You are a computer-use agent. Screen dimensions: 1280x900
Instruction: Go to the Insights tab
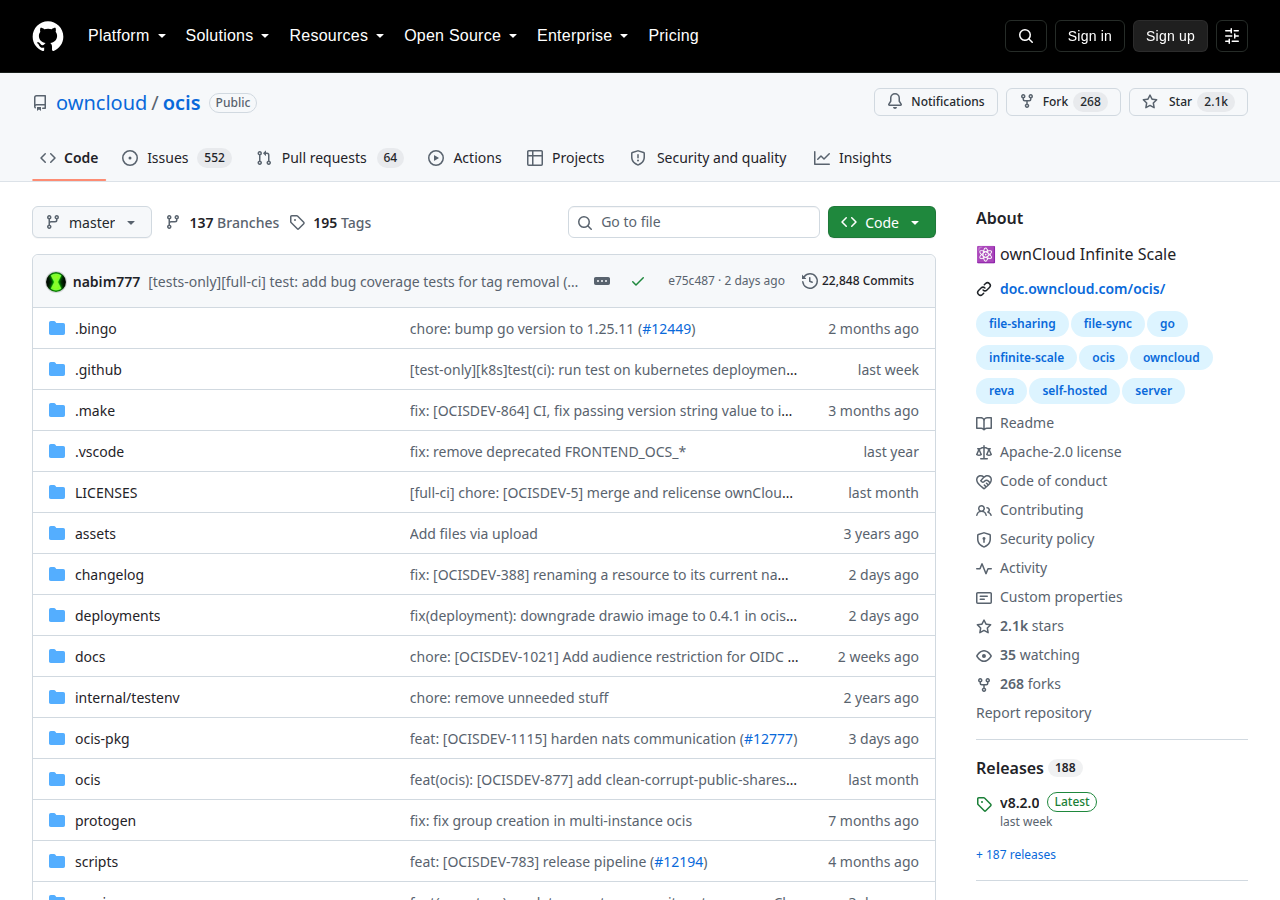(853, 158)
